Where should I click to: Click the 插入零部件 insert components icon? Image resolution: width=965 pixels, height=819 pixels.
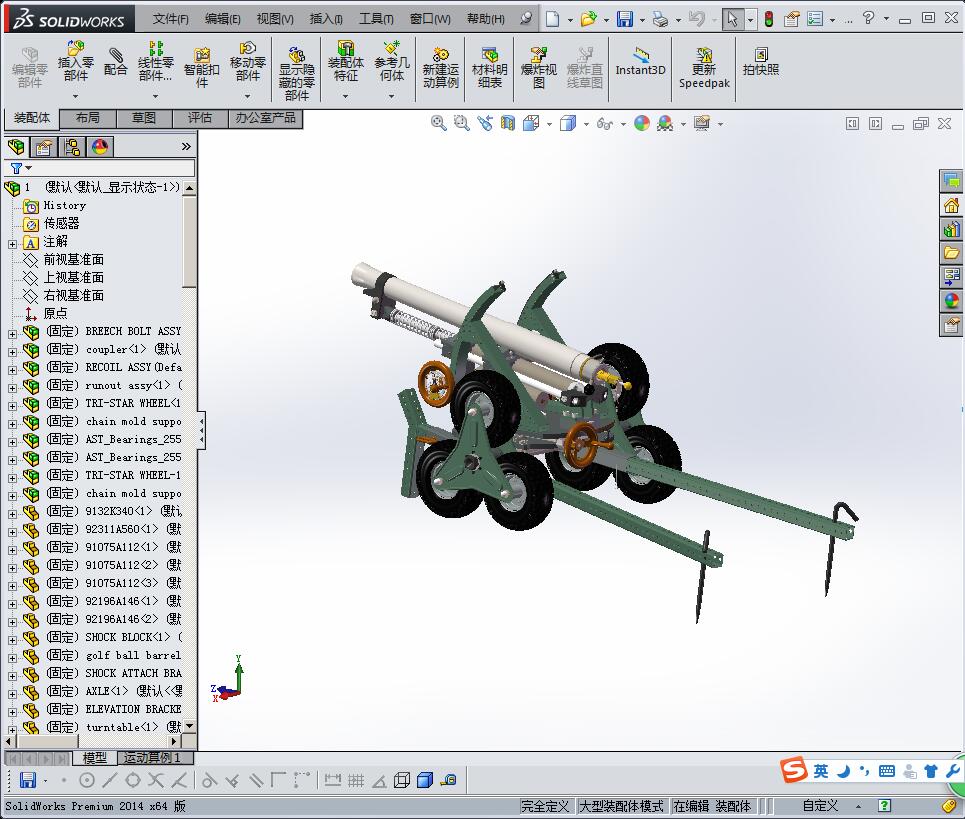coord(76,61)
